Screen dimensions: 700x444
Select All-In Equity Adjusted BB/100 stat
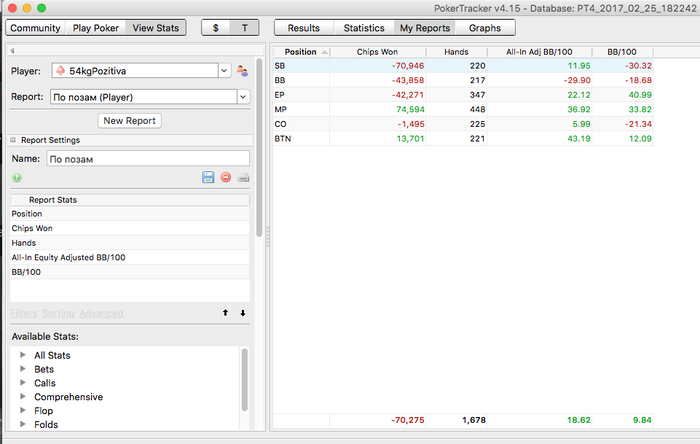click(x=129, y=257)
